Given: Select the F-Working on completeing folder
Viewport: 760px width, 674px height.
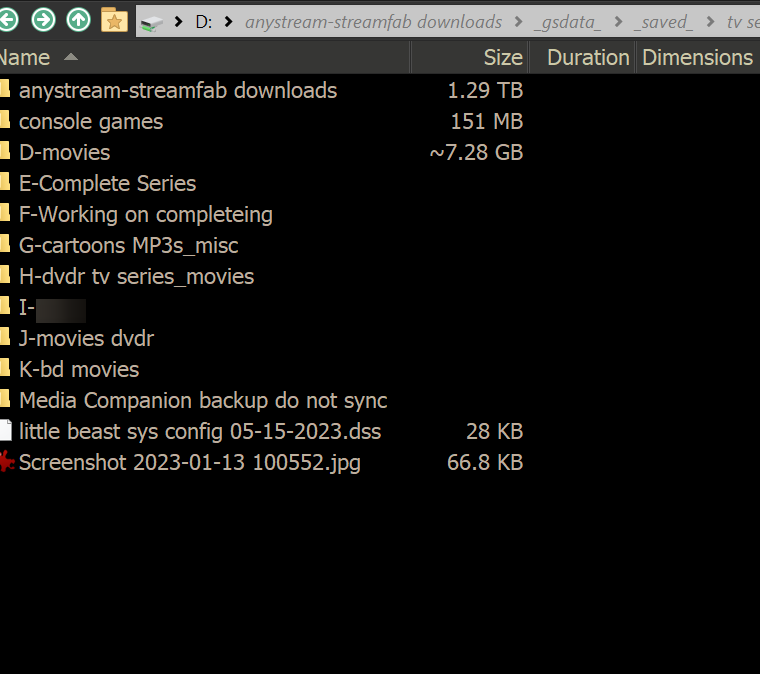Looking at the screenshot, I should click(x=145, y=215).
